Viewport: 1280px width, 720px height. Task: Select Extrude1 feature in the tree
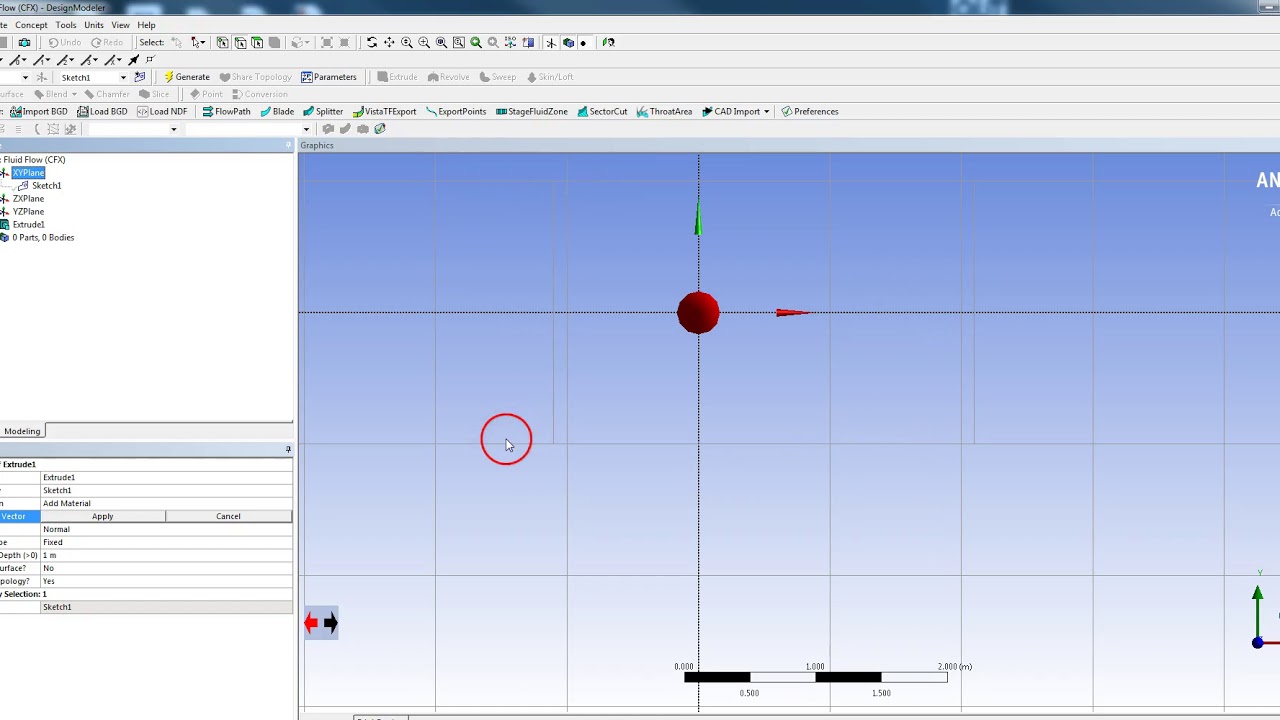[x=28, y=225]
